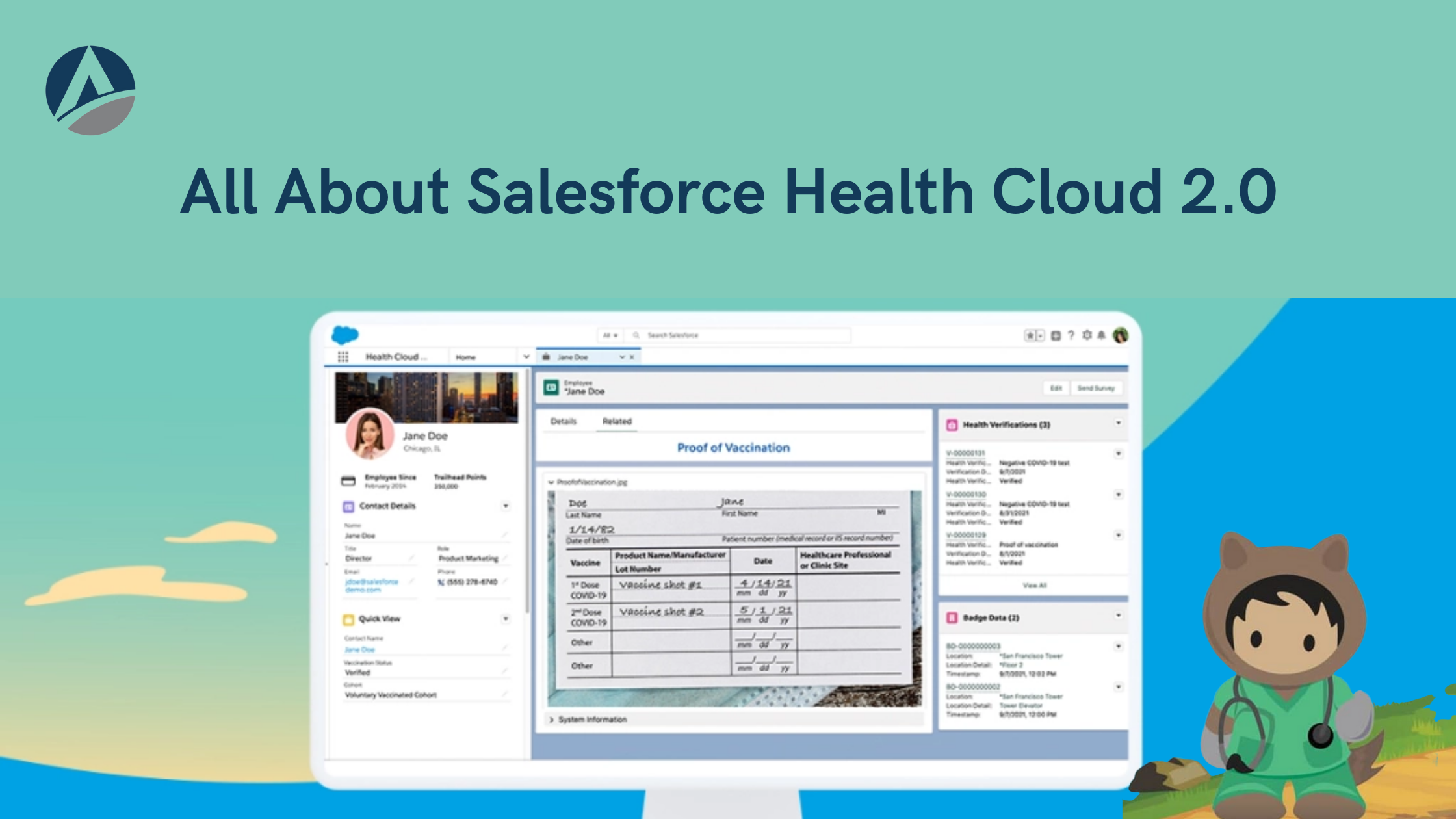Open the favorites list dropdown arrow
The width and height of the screenshot is (1456, 819).
[1040, 335]
